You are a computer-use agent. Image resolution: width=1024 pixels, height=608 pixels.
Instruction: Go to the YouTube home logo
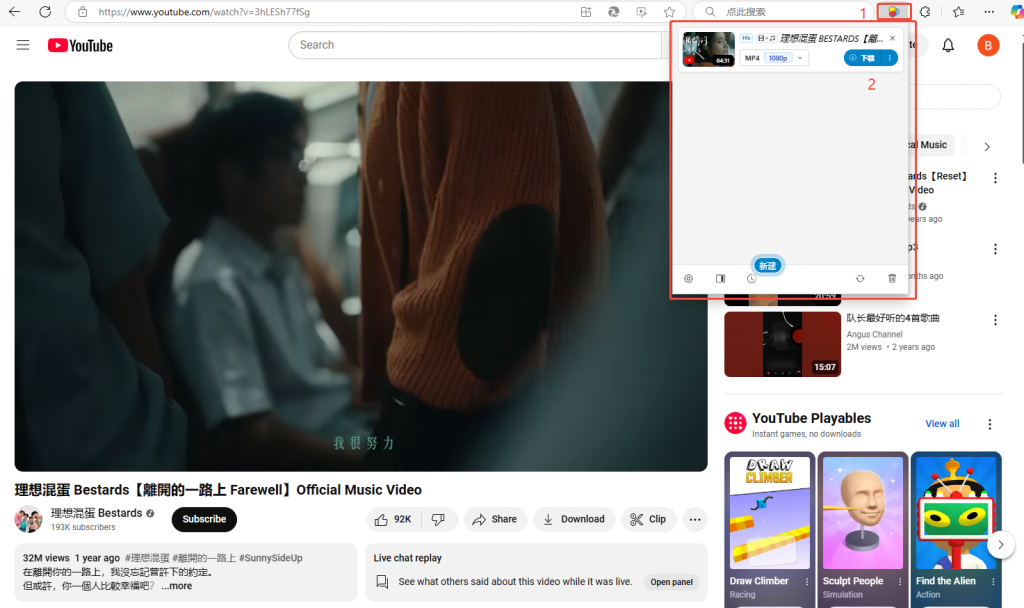pos(80,45)
